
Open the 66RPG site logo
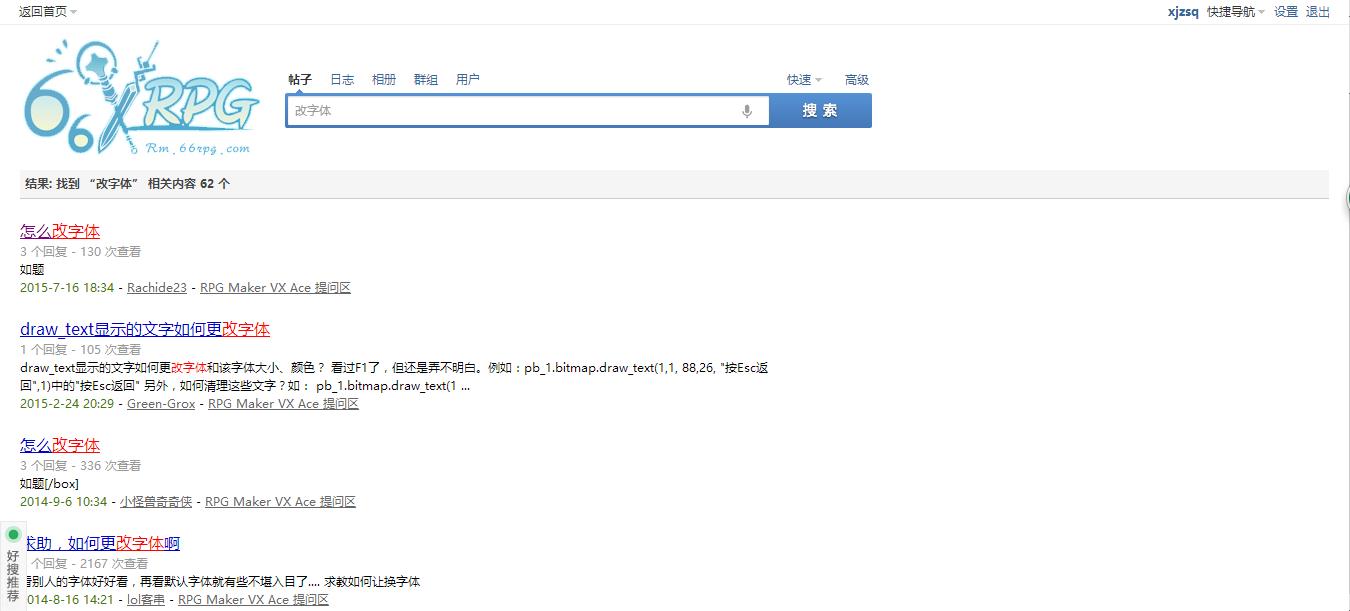(142, 98)
